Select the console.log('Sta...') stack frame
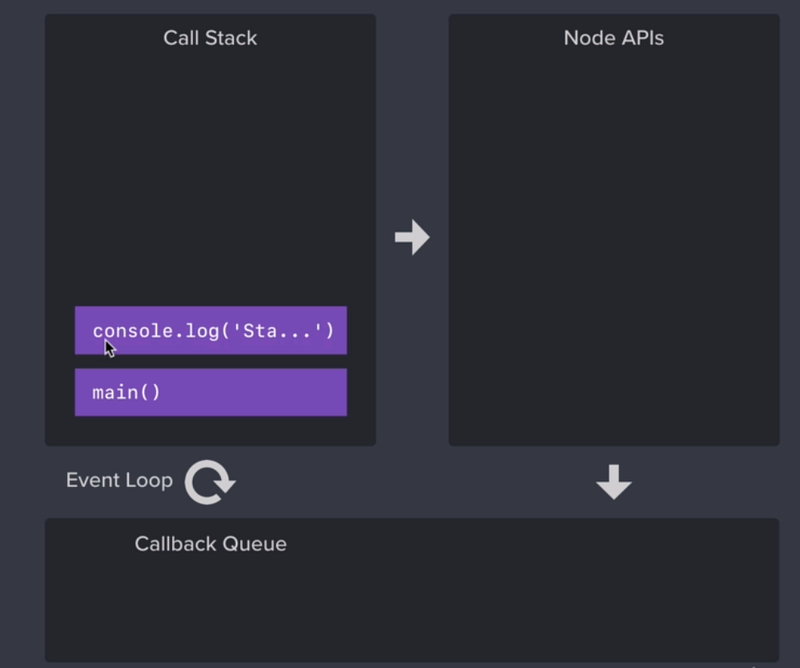800x668 pixels. [211, 330]
